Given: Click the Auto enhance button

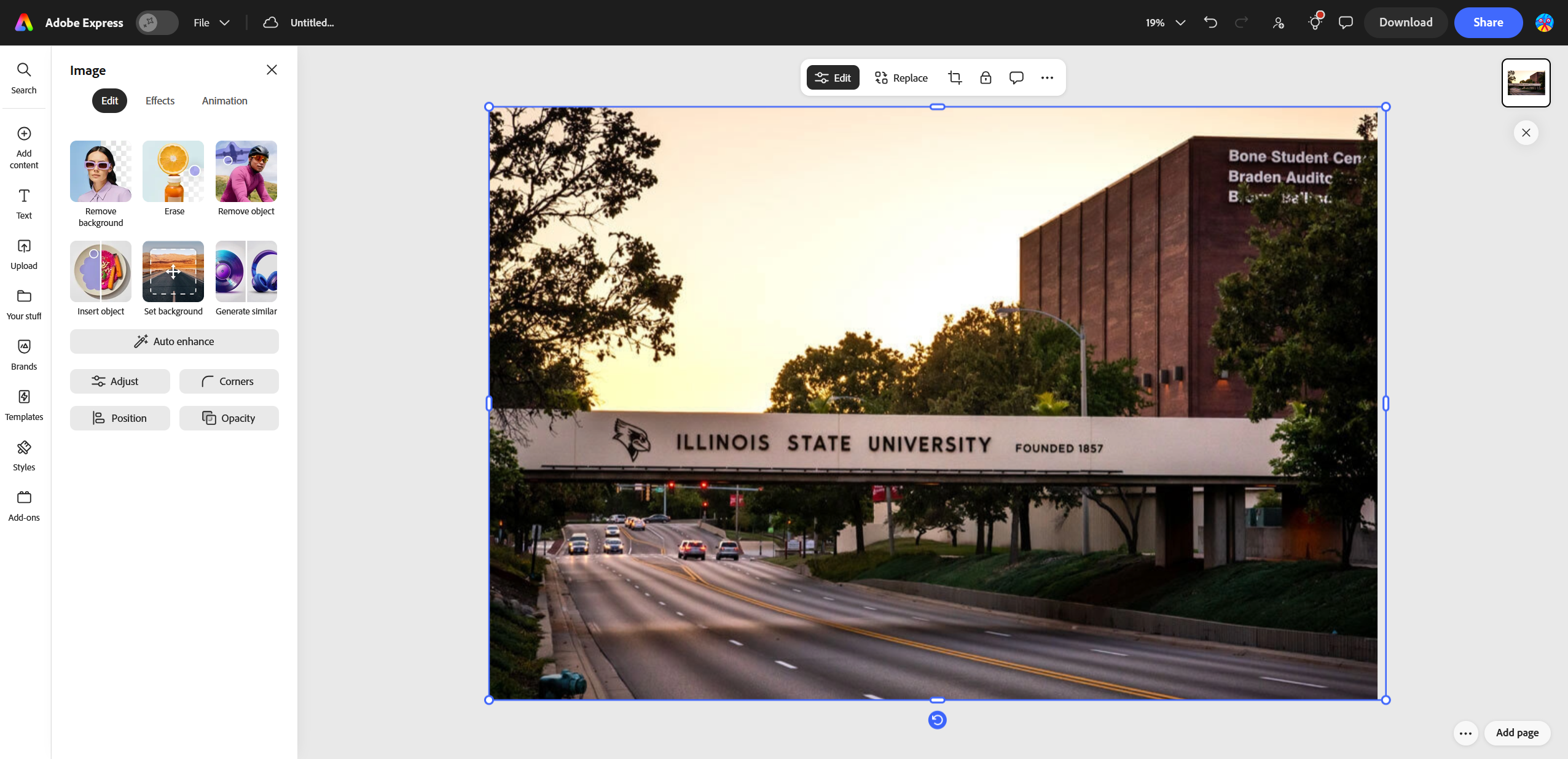Looking at the screenshot, I should tap(174, 341).
